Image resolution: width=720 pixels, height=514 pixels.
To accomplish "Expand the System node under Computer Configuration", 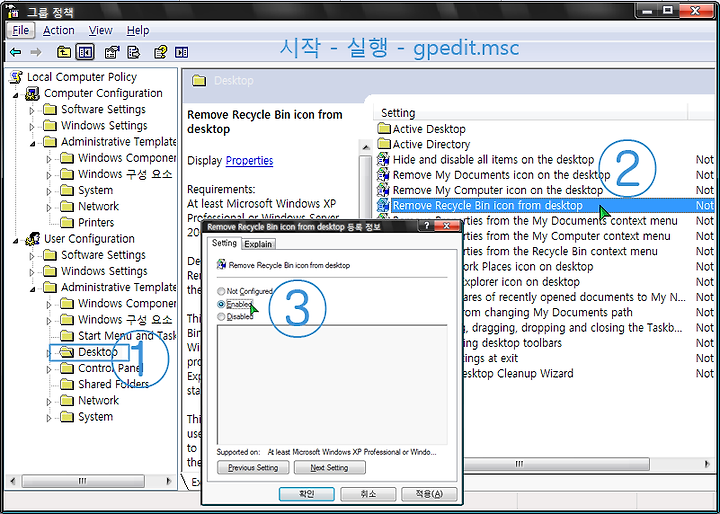I will coord(49,191).
